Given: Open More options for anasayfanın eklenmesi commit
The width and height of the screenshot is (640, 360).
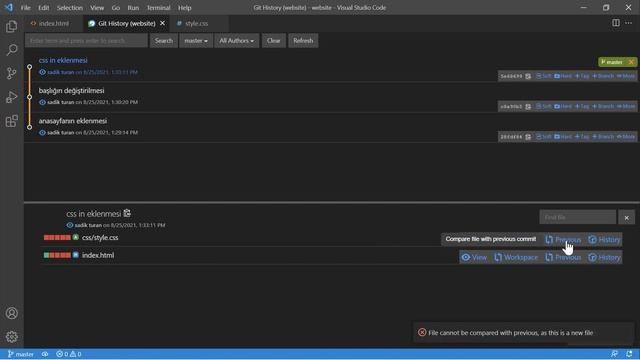Looking at the screenshot, I should (626, 137).
